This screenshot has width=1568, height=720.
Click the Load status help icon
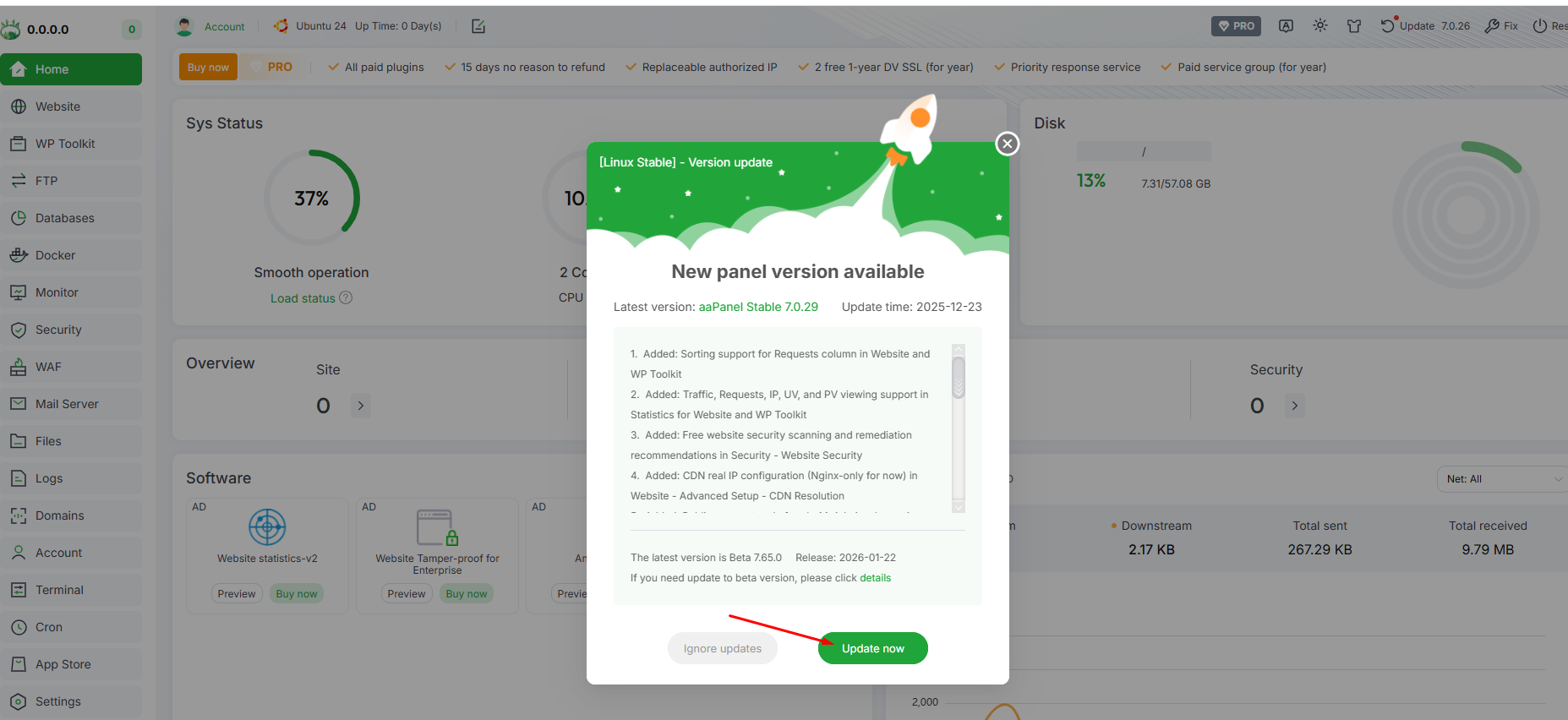[346, 297]
